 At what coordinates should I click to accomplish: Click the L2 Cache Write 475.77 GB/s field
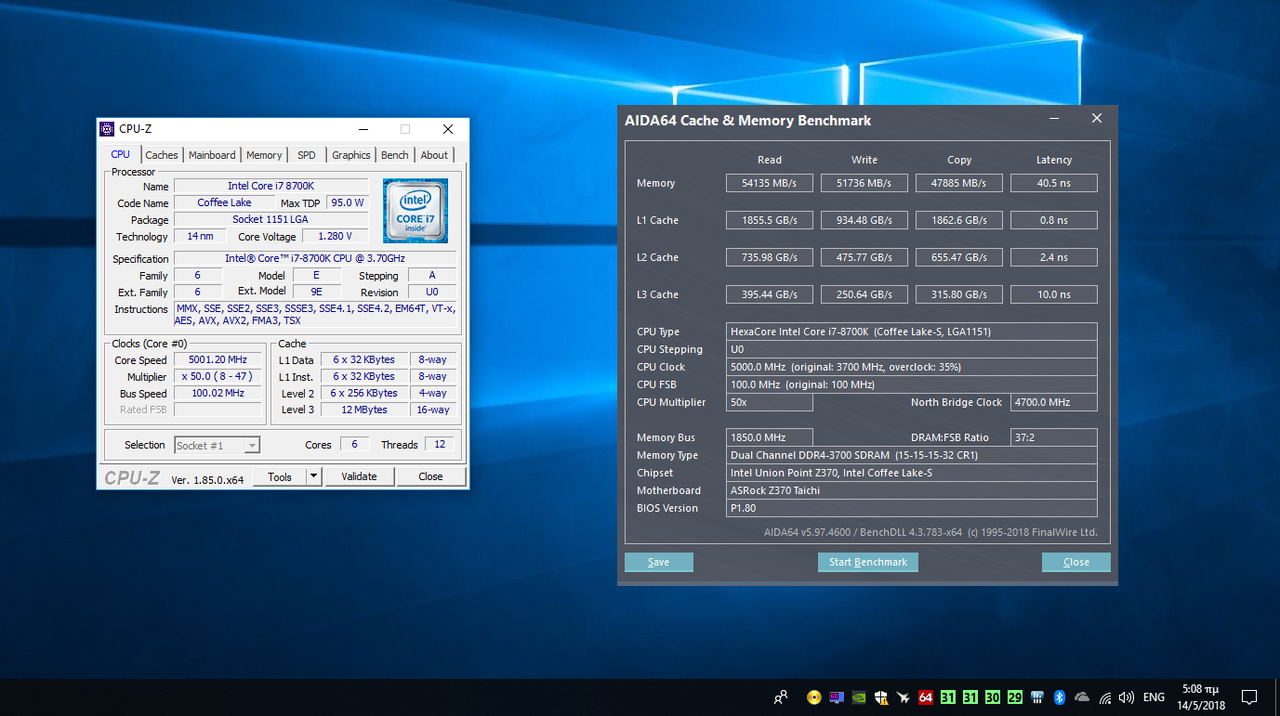pos(865,257)
